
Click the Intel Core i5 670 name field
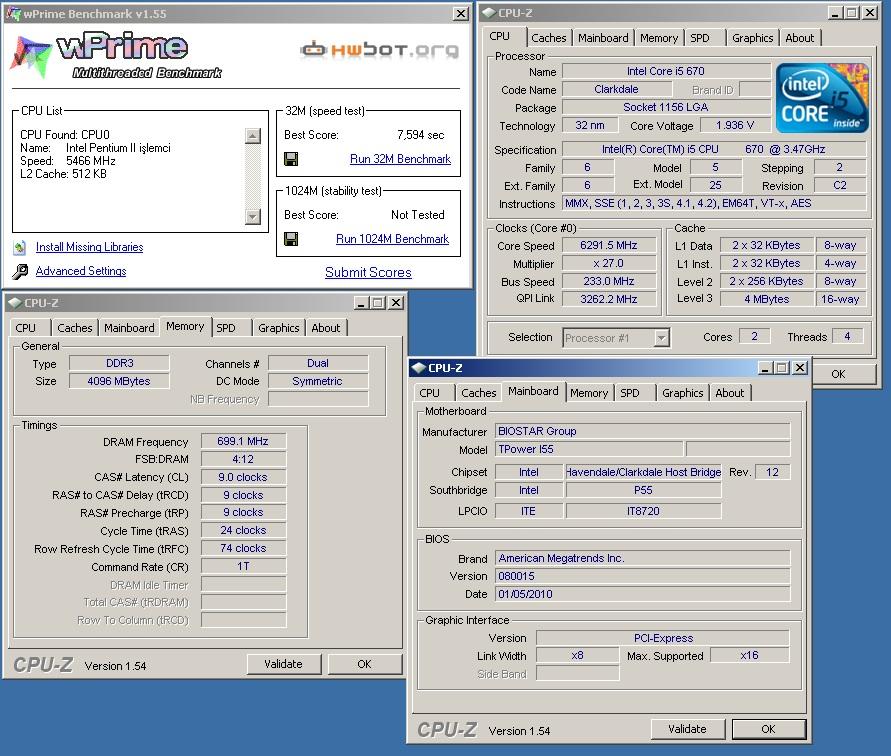(x=665, y=71)
